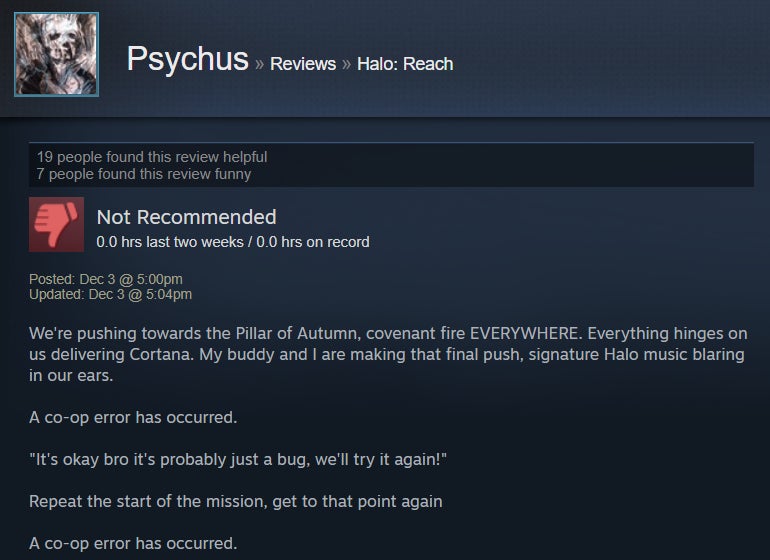Click the word EVERYWHERE in the review
The height and width of the screenshot is (560, 770).
point(525,334)
